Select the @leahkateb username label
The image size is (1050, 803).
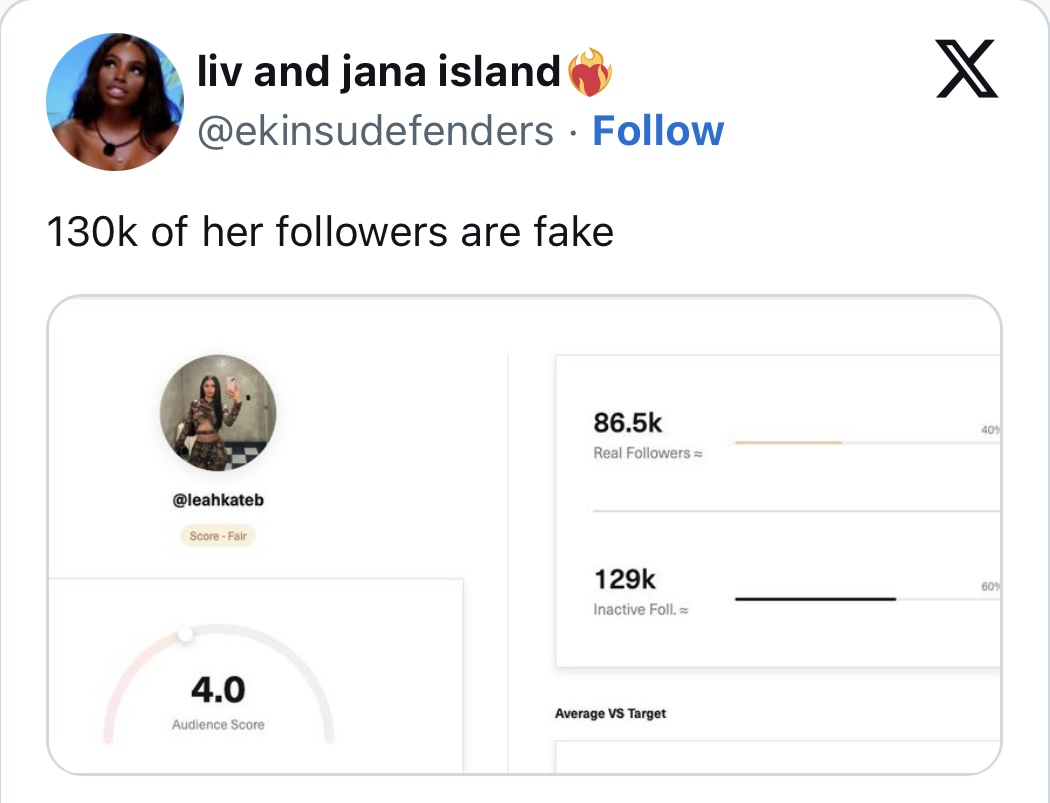pos(218,500)
